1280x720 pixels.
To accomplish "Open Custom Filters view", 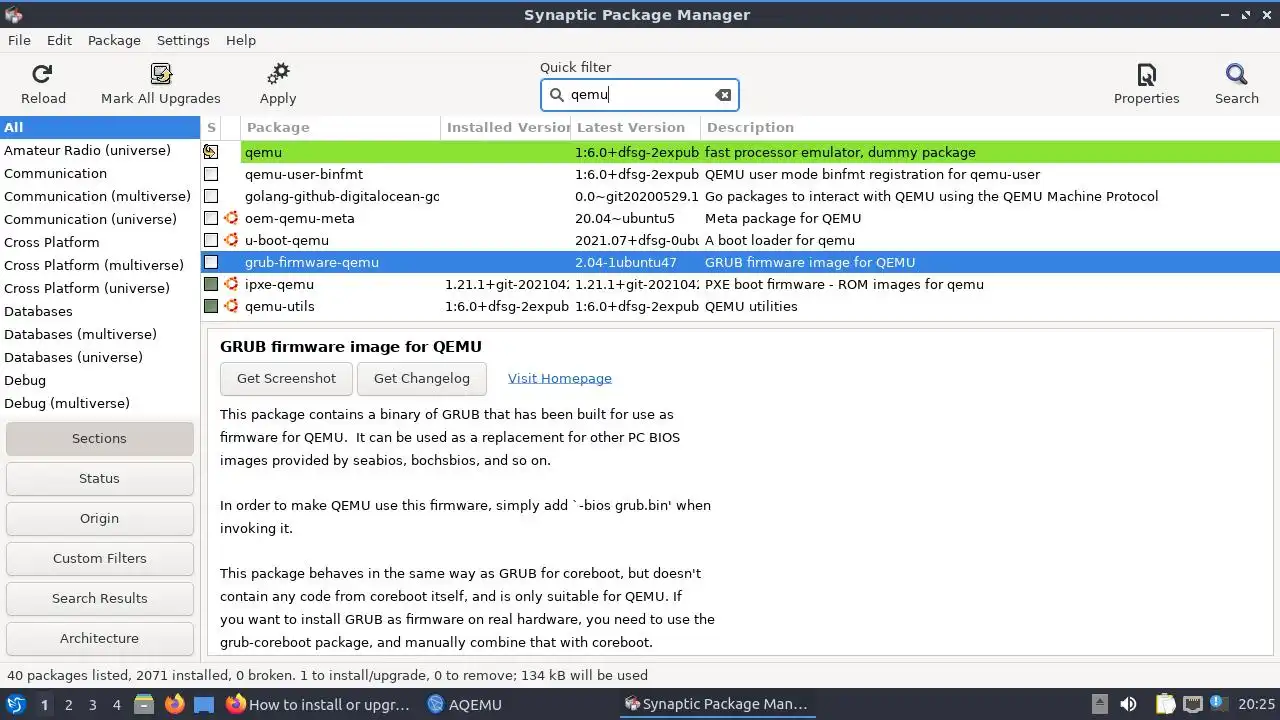I will (99, 558).
